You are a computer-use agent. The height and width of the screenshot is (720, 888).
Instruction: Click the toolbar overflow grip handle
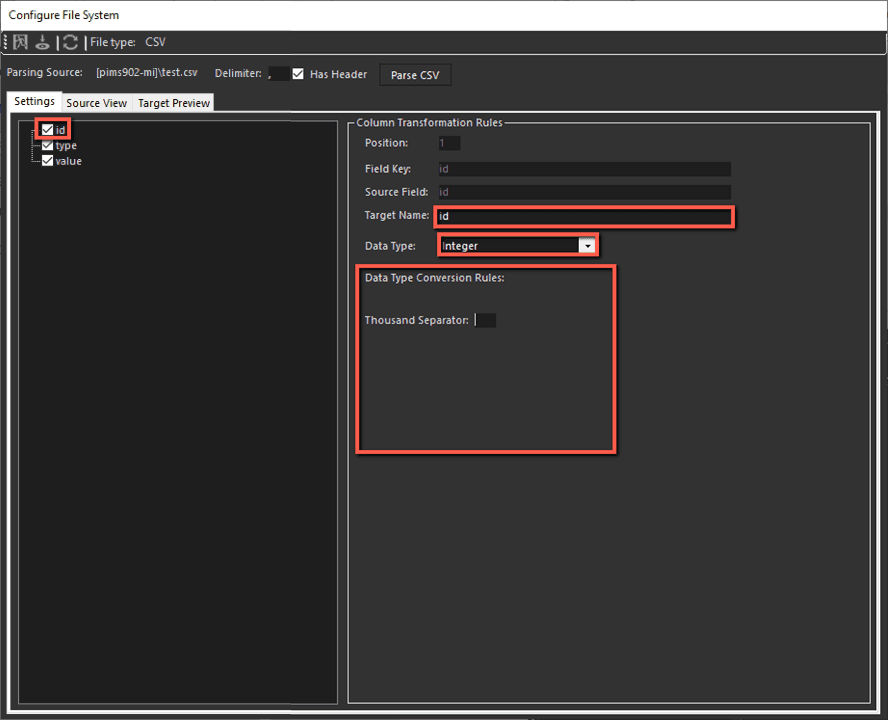[5, 42]
